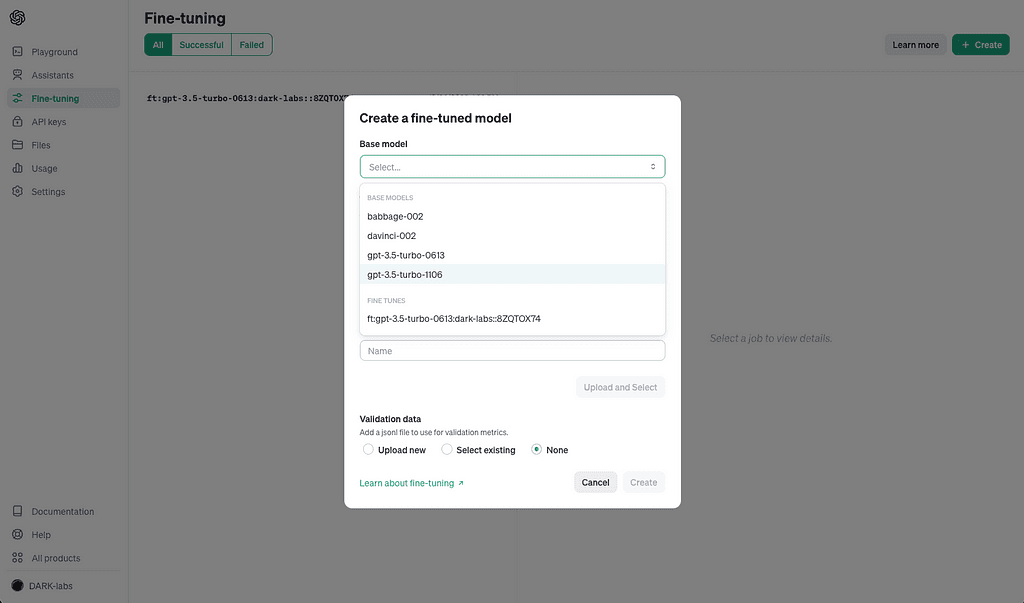Click the Settings gear icon

(x=18, y=191)
